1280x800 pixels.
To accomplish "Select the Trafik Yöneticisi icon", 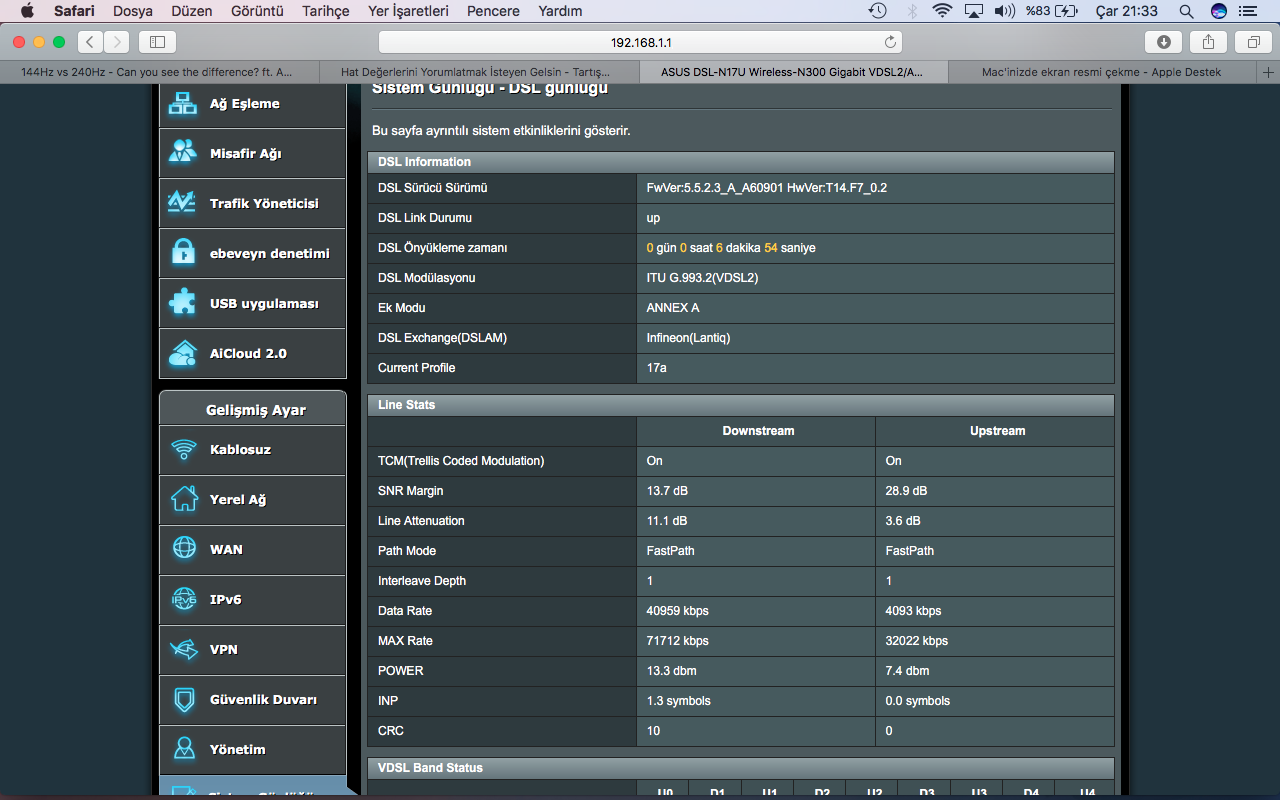I will tap(183, 203).
